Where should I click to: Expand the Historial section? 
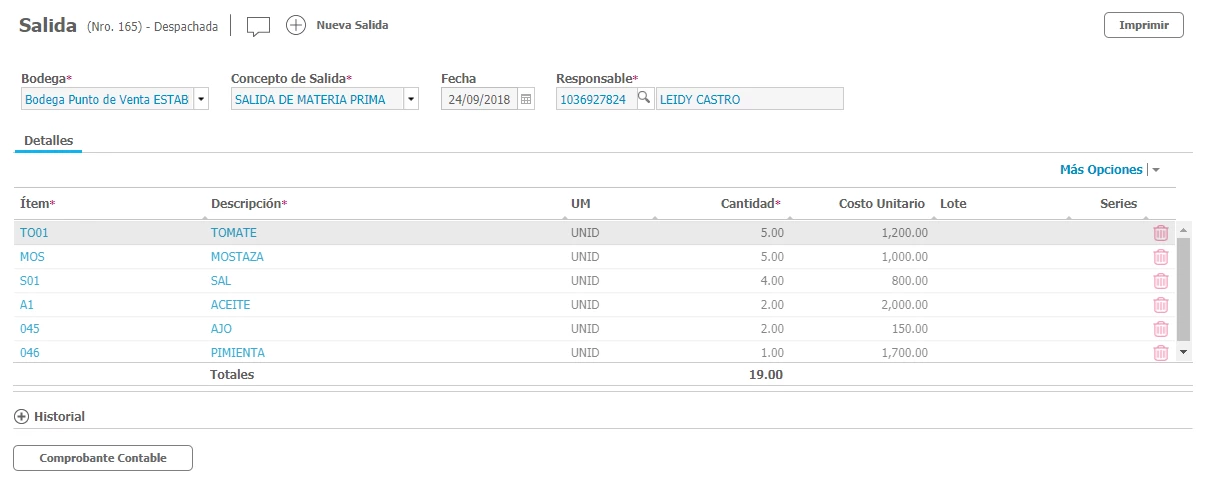coord(21,417)
